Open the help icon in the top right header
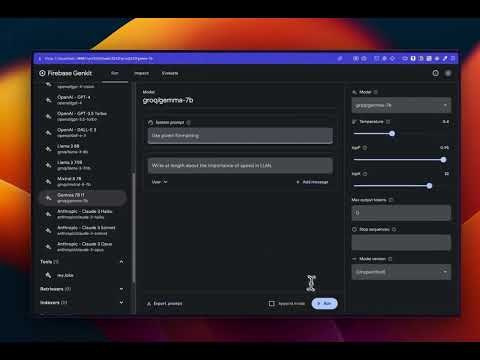480x360 pixels. point(436,73)
